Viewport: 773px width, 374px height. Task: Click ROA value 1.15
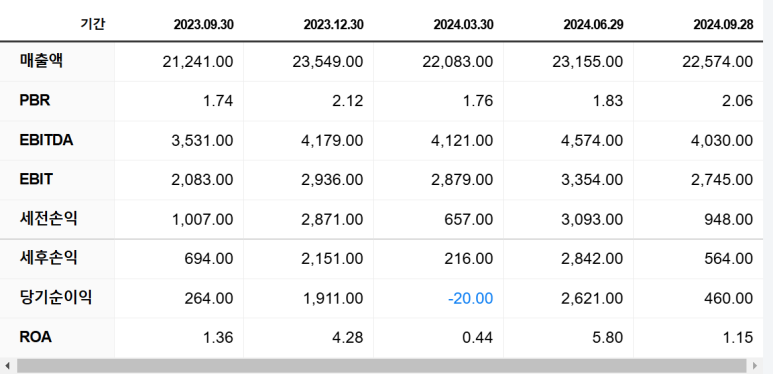tap(738, 338)
